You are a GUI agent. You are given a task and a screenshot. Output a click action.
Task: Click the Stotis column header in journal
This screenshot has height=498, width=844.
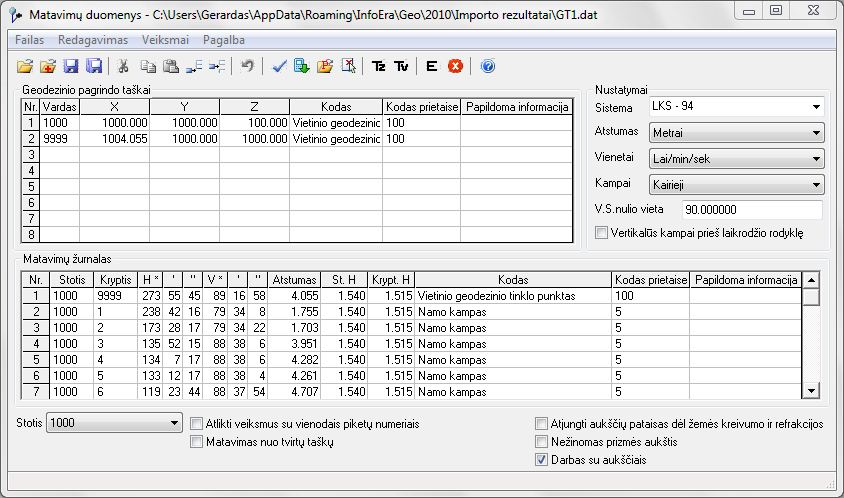pos(72,280)
